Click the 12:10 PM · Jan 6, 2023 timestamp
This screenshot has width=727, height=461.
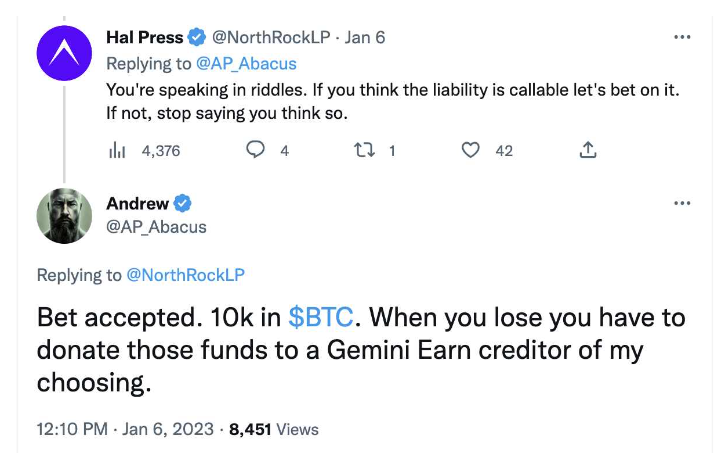coord(125,429)
